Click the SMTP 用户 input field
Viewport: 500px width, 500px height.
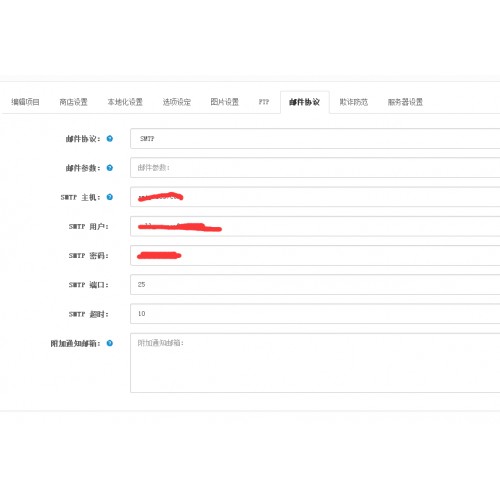point(315,226)
